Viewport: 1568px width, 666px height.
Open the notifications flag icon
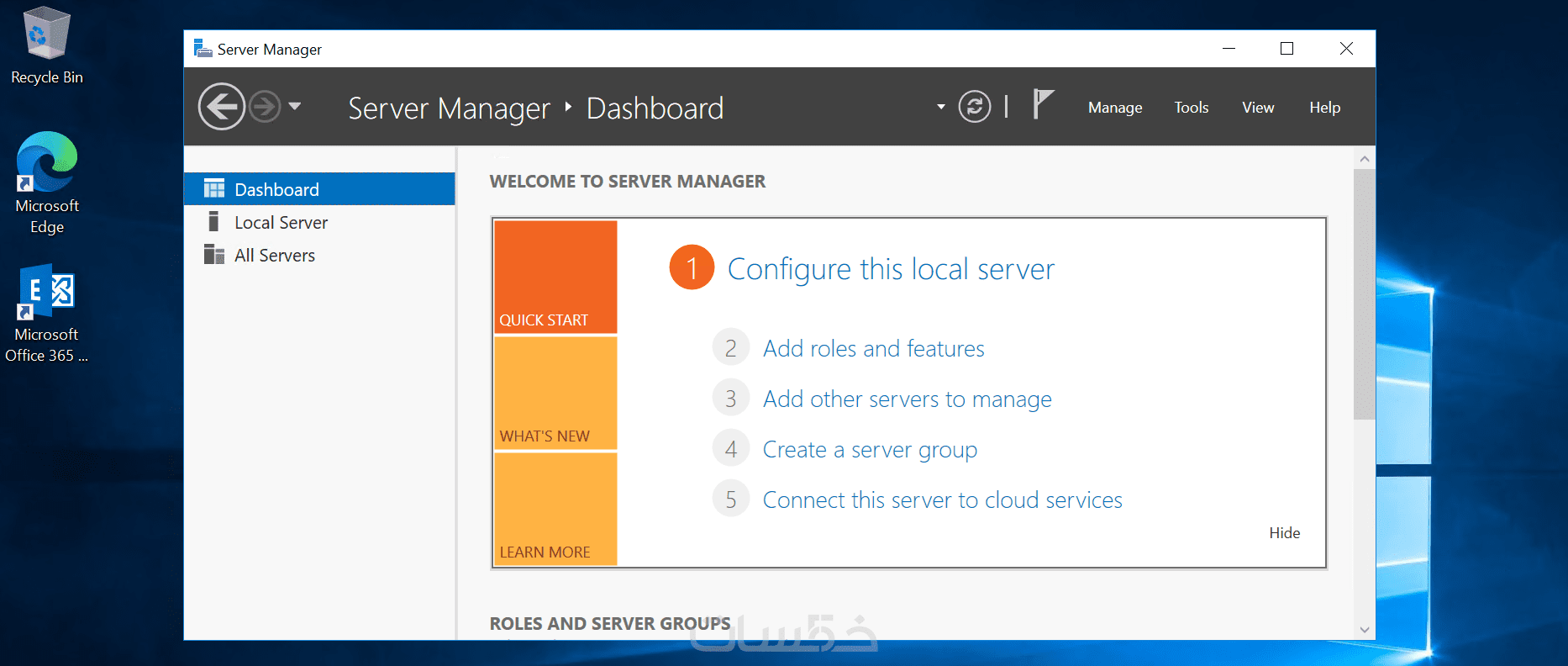pos(1042,105)
